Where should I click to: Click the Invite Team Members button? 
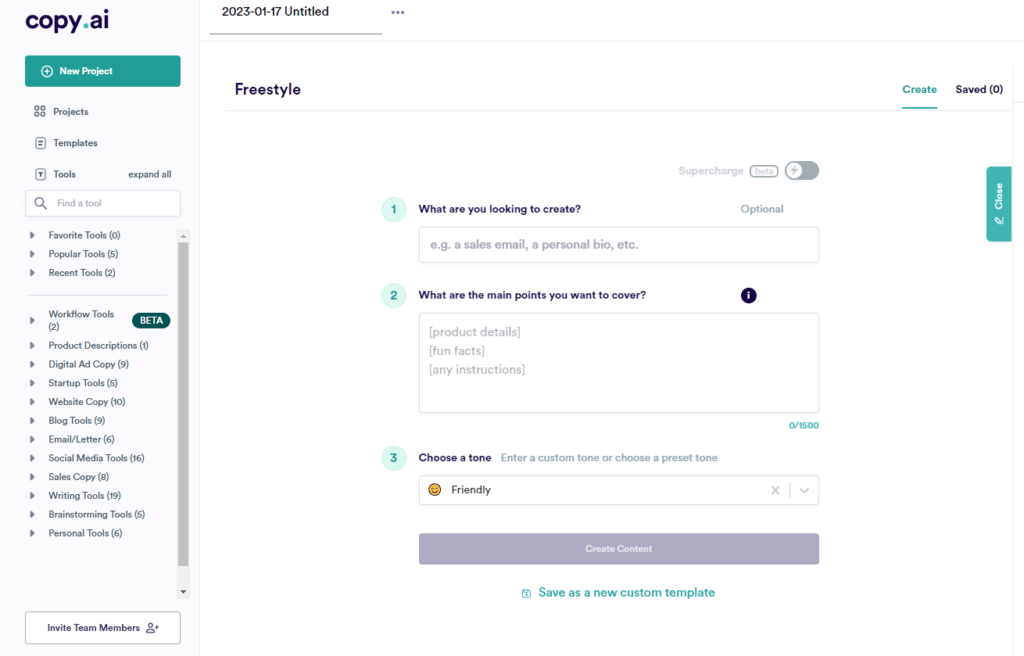(103, 628)
